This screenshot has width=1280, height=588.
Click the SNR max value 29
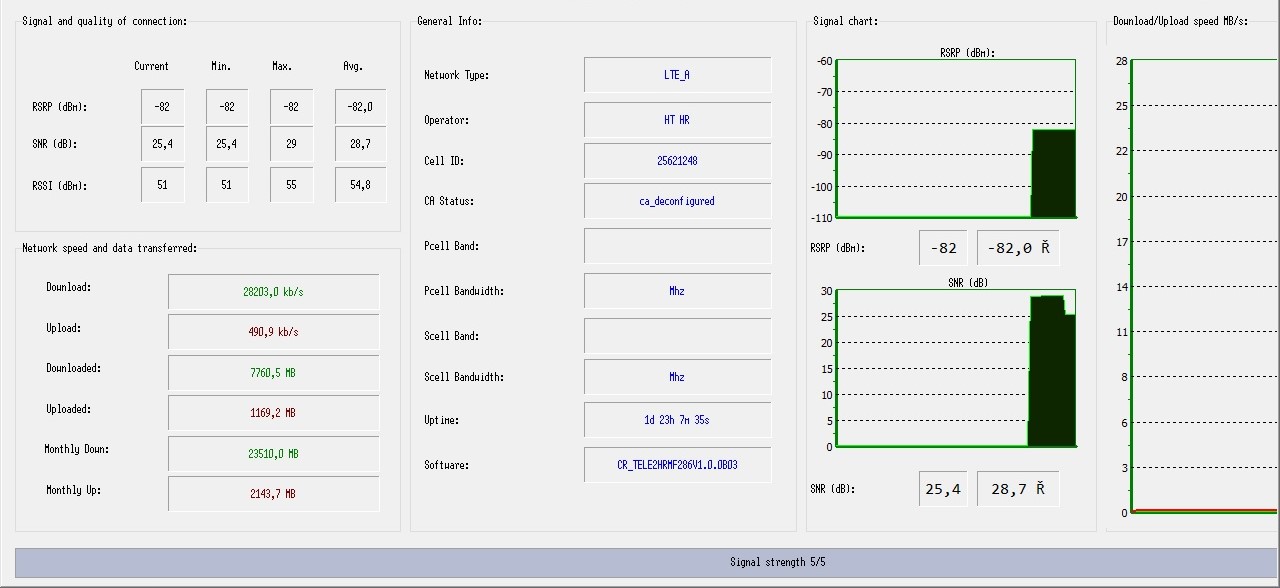pyautogui.click(x=291, y=144)
